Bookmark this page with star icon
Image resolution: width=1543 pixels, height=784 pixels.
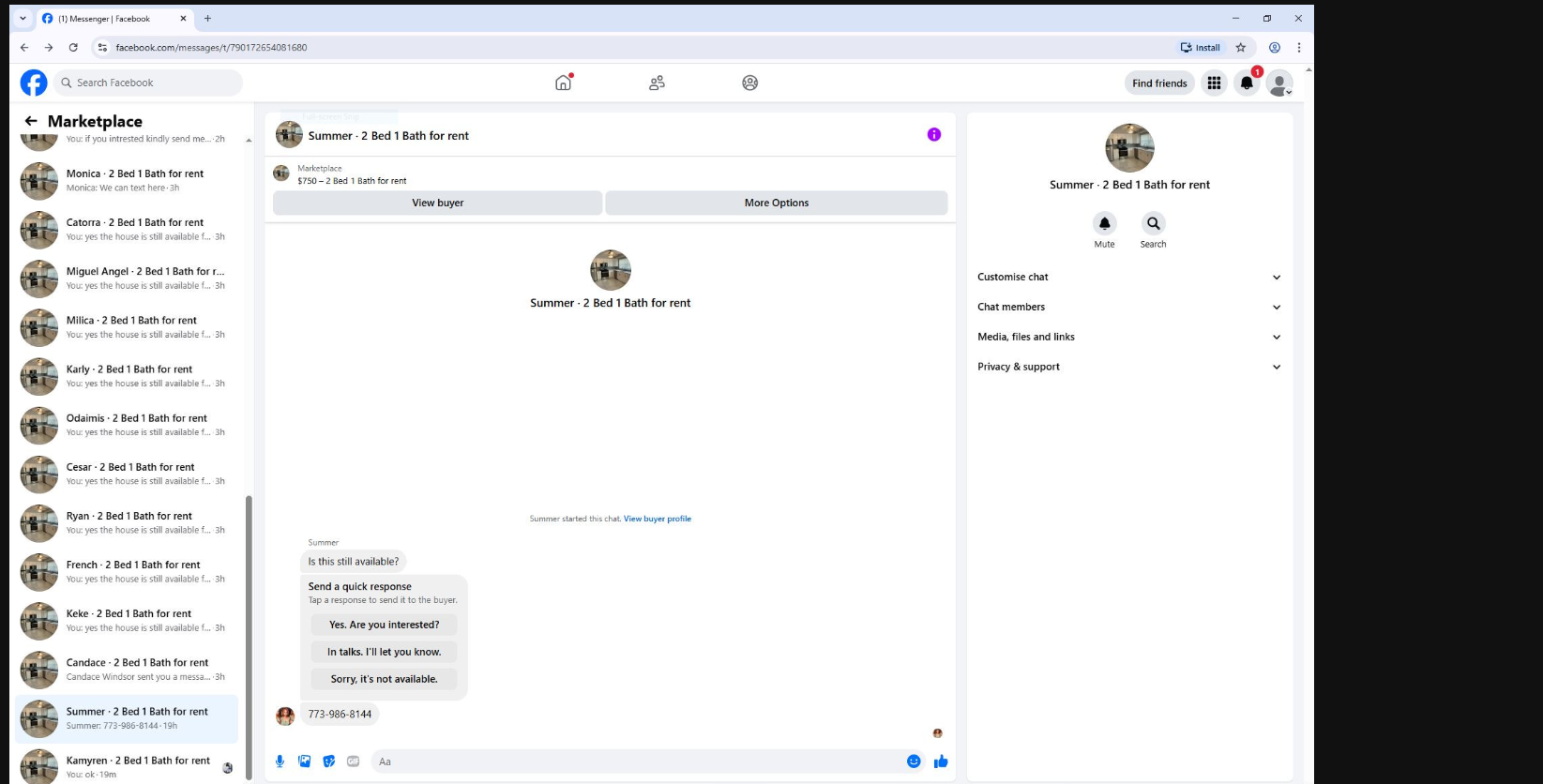pyautogui.click(x=1241, y=47)
